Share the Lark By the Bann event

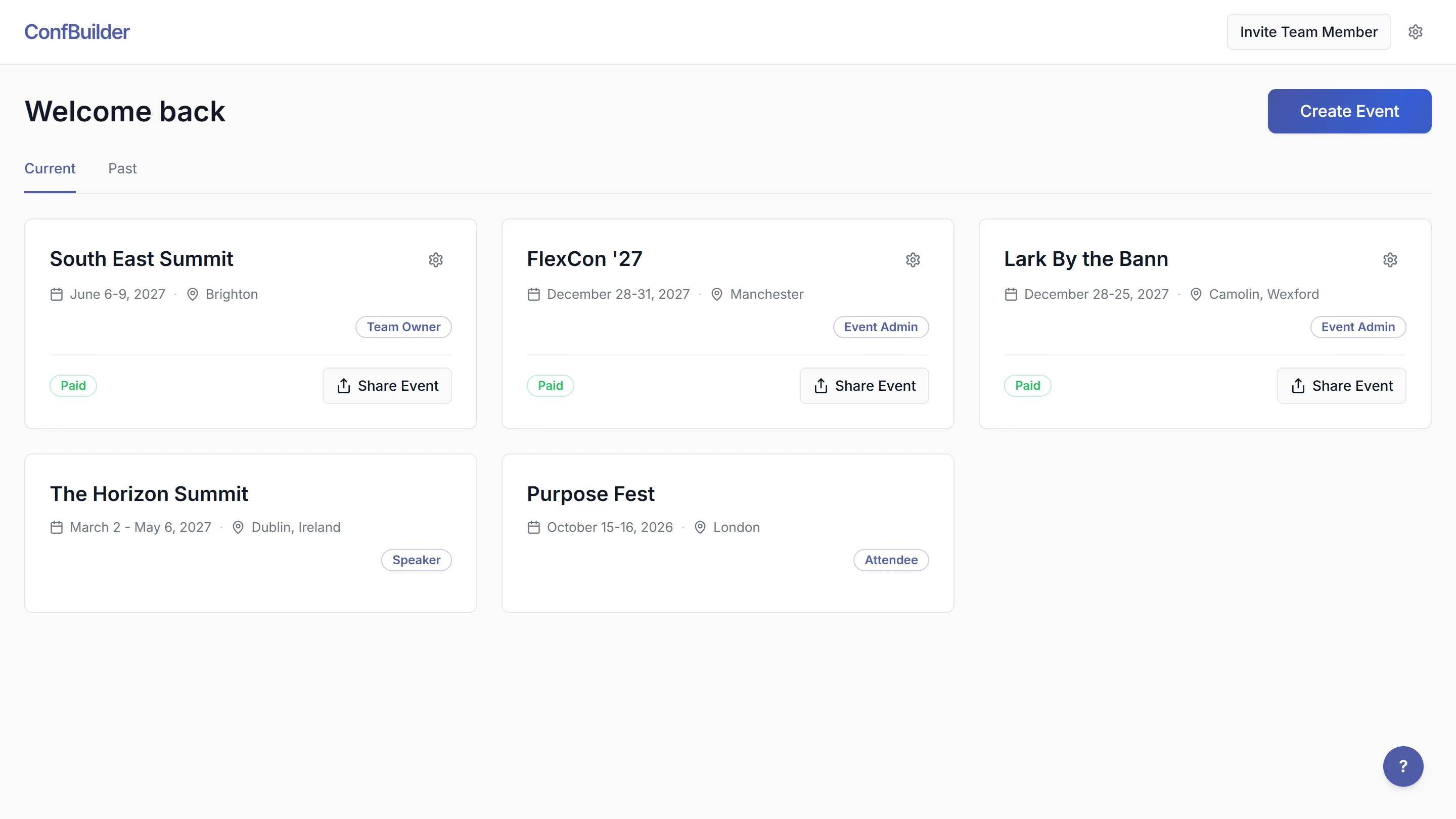click(1341, 385)
